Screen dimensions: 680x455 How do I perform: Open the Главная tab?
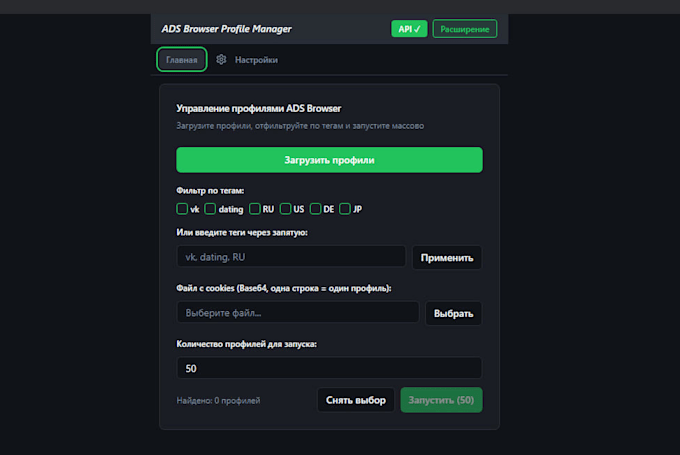tap(182, 59)
